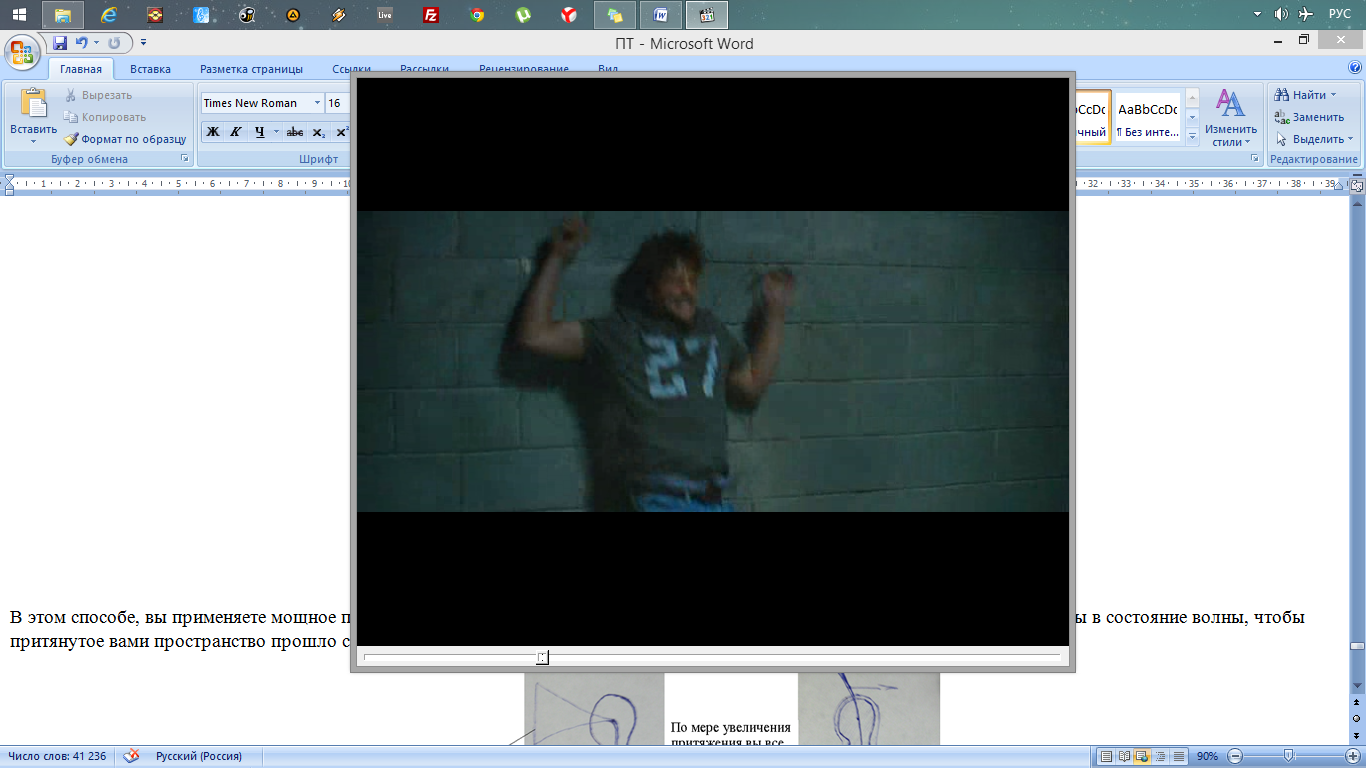This screenshot has width=1366, height=768.
Task: Switch to the Главная tab
Action: tap(81, 69)
